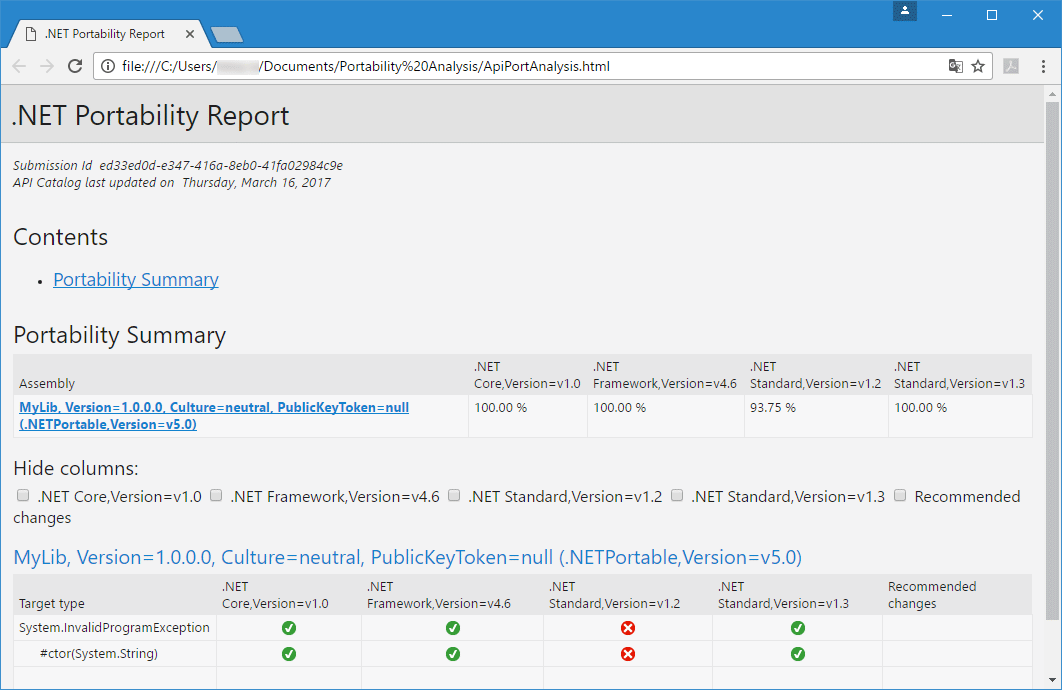Open Google Translate via the address bar icon

[956, 65]
